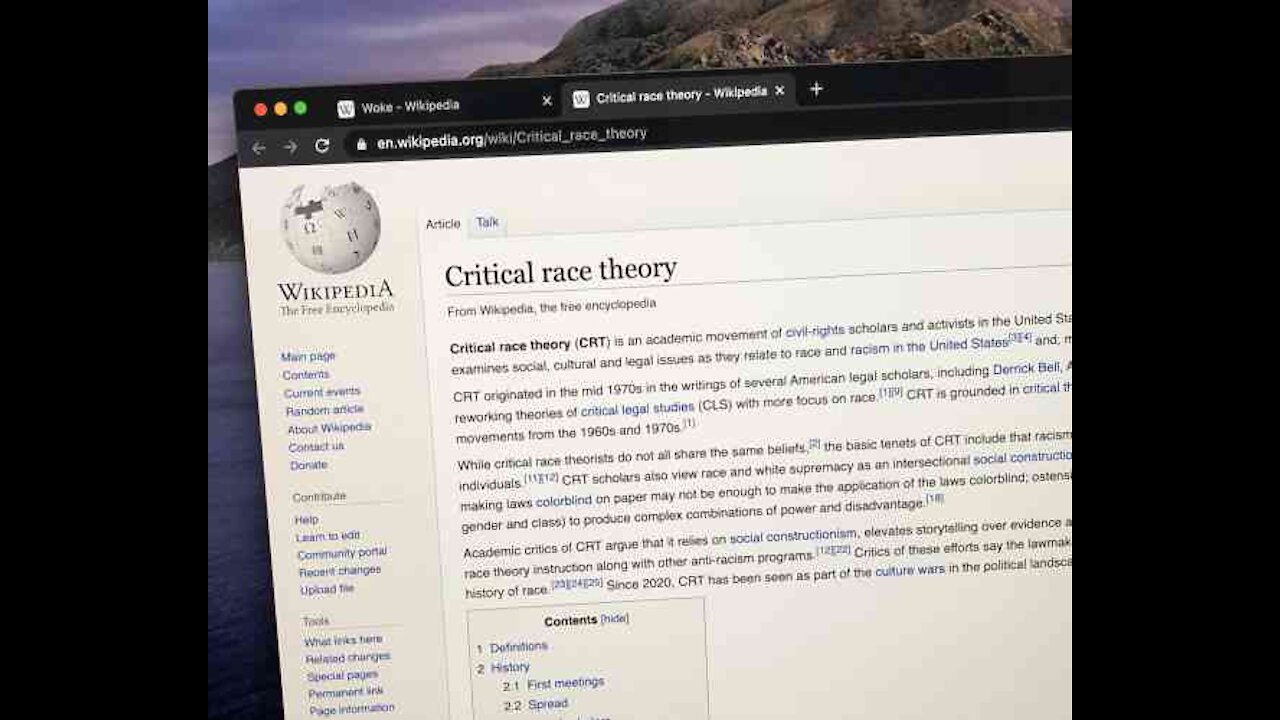Select the Critical race theory browser tab

click(x=681, y=95)
